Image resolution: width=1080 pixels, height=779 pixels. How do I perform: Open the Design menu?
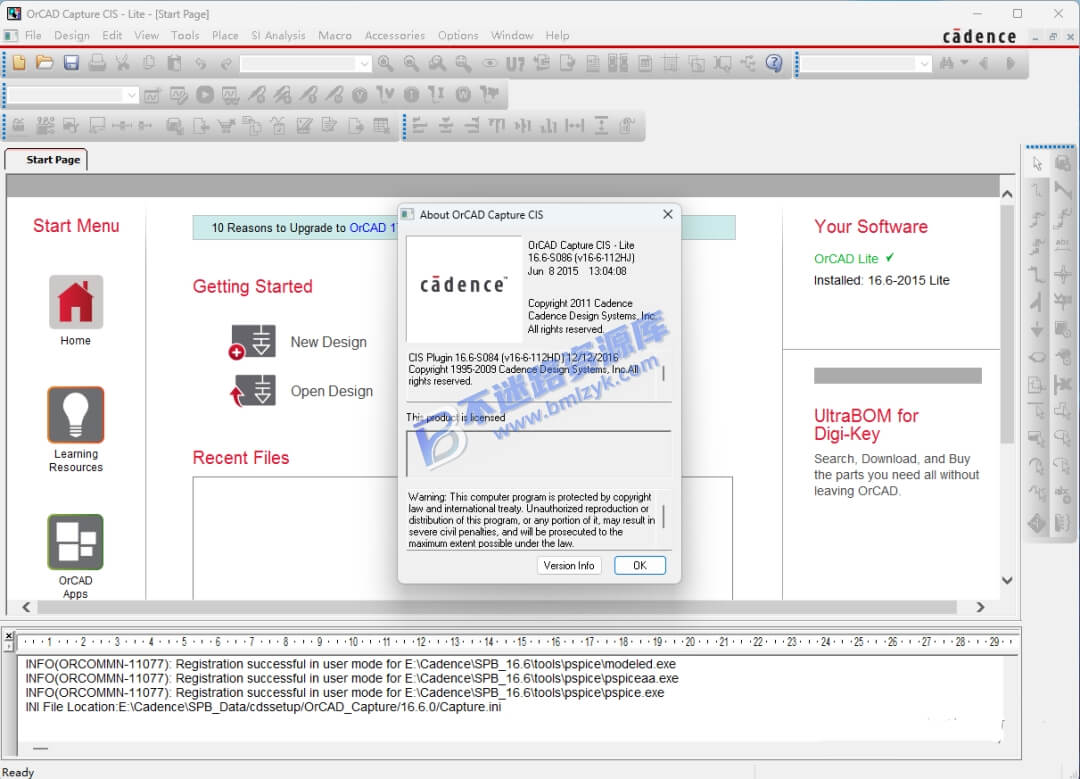72,36
